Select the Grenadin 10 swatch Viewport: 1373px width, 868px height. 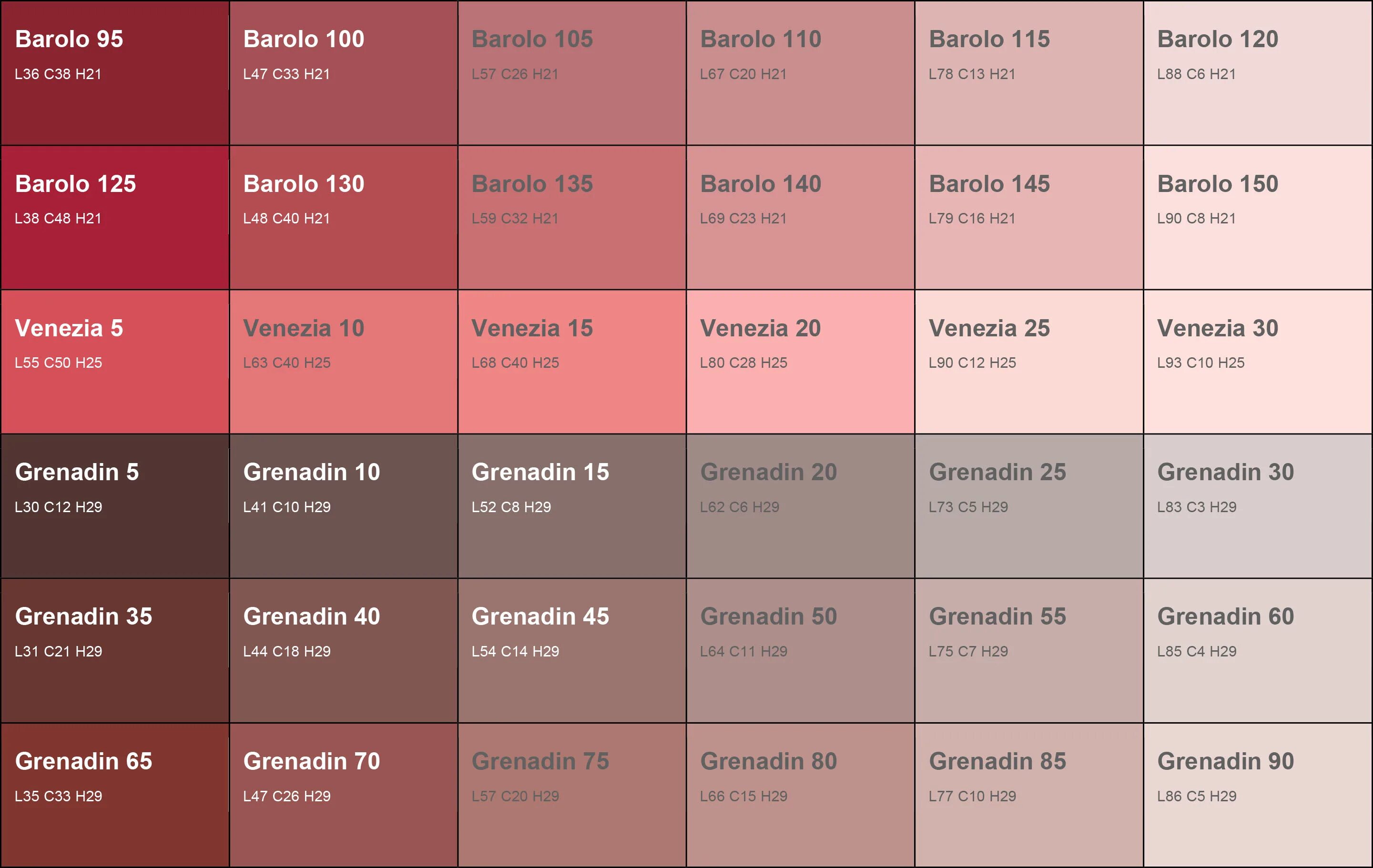point(344,506)
